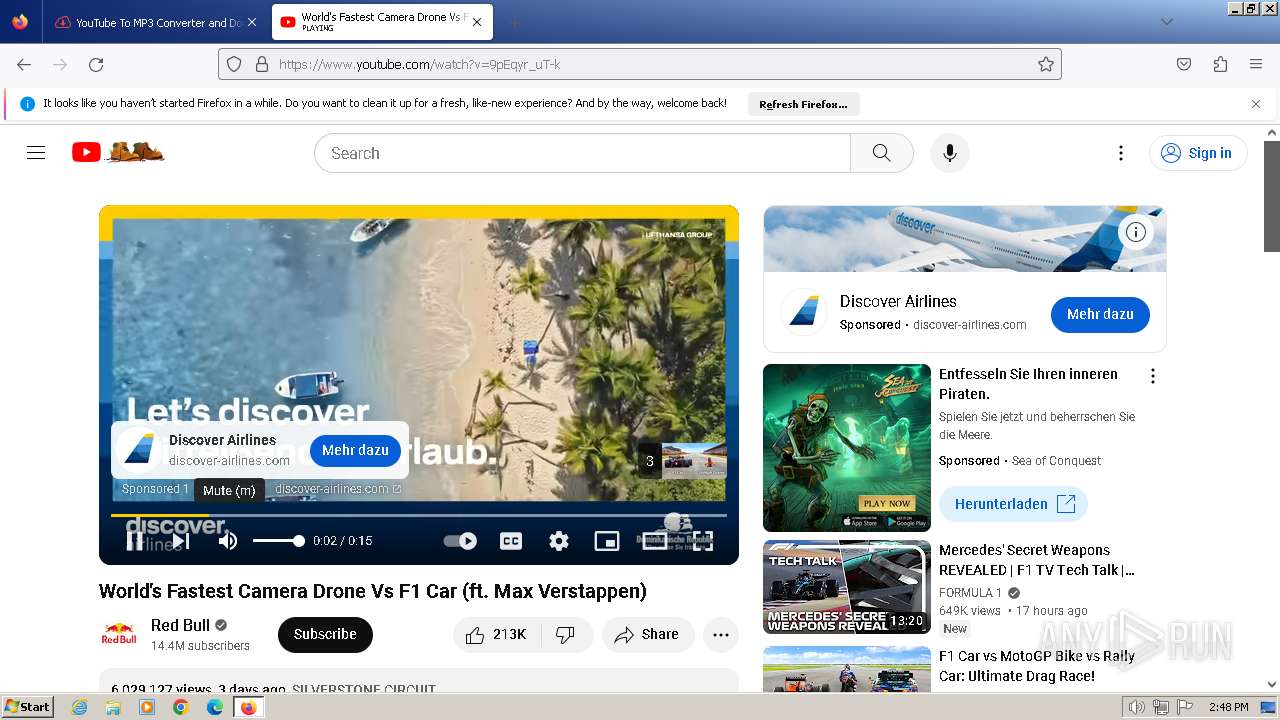Open the ad info icon on the Discover banner
This screenshot has width=1280, height=720.
1136,232
